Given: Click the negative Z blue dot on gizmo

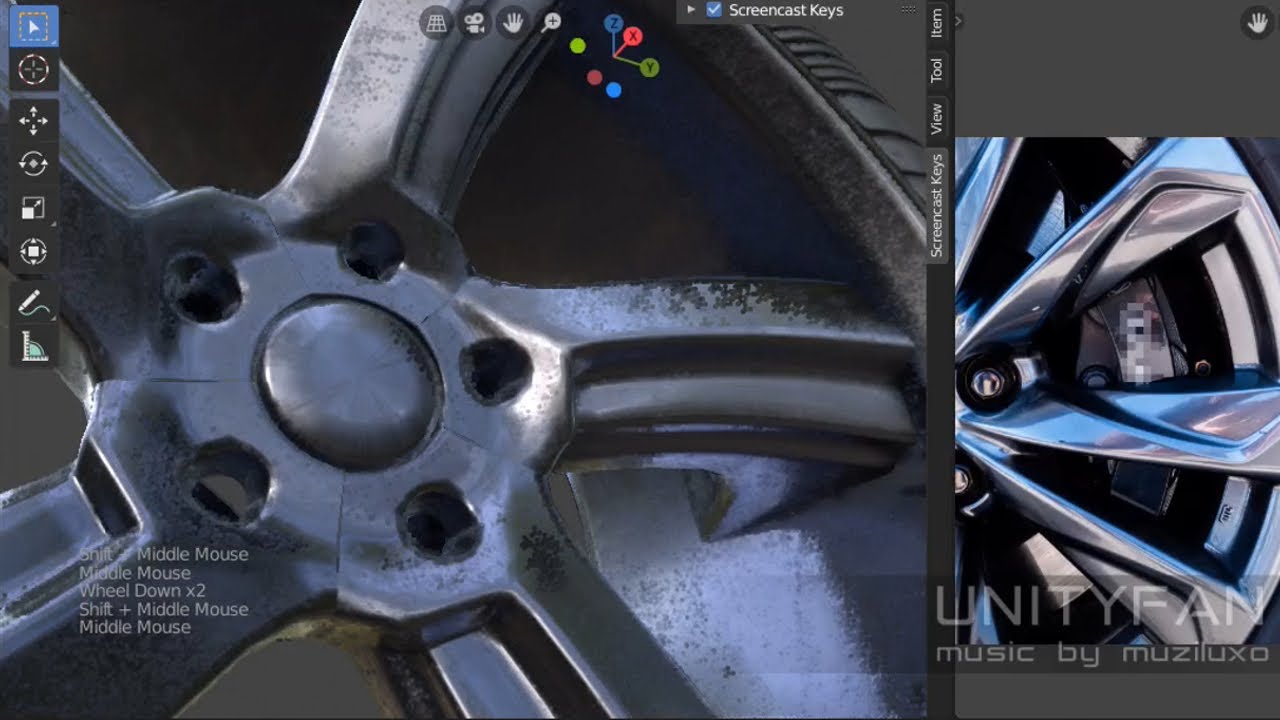Looking at the screenshot, I should pyautogui.click(x=614, y=90).
